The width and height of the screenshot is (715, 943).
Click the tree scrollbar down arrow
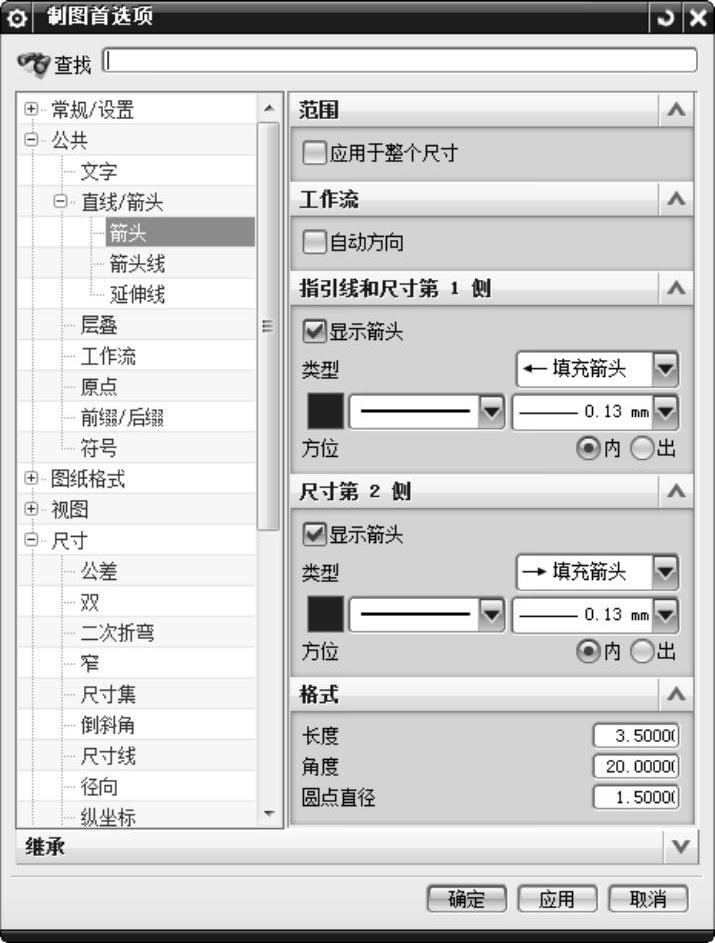tap(269, 814)
